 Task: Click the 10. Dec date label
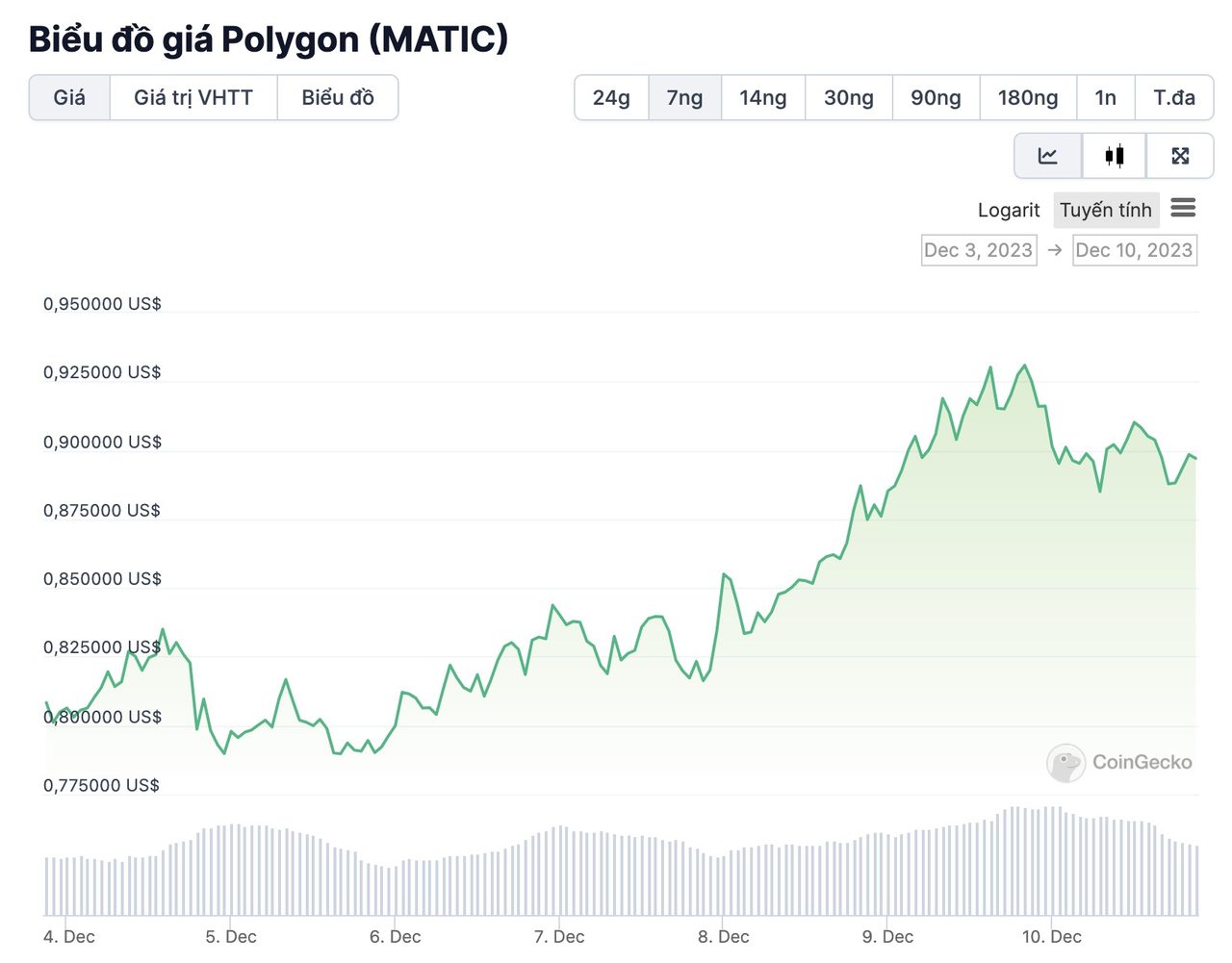click(1052, 937)
